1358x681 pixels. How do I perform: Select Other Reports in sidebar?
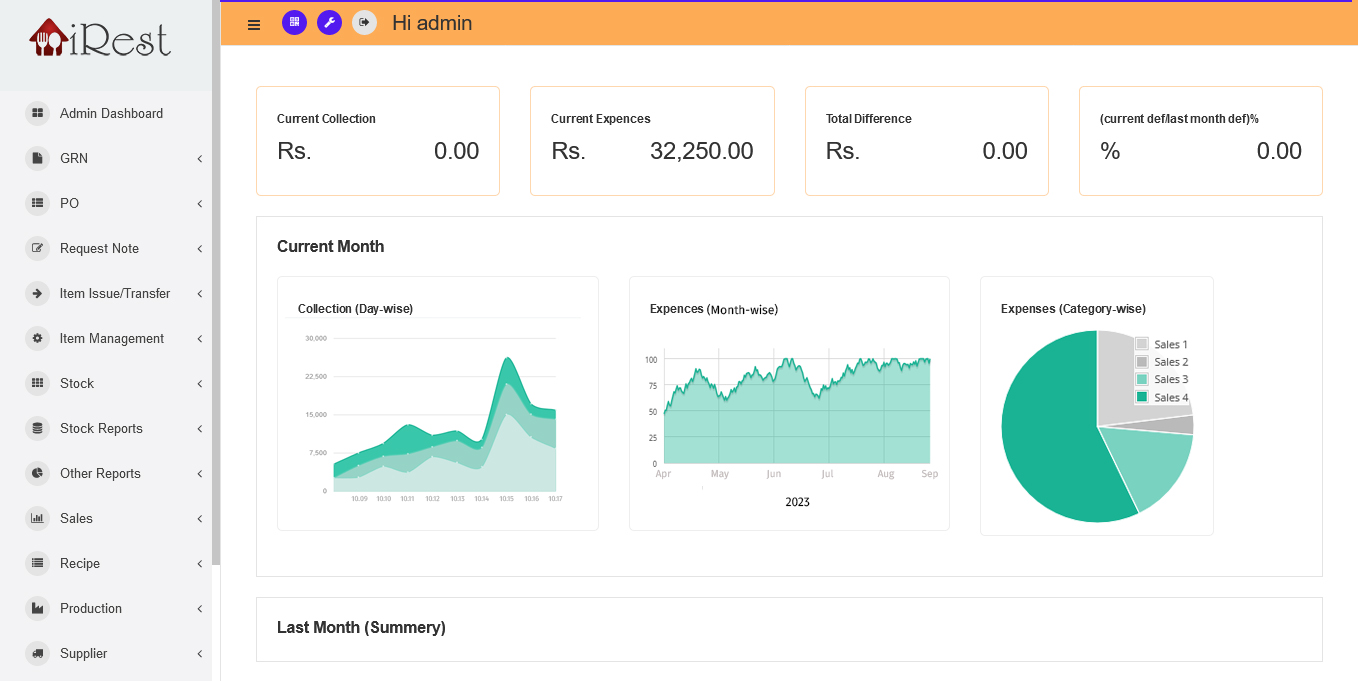pyautogui.click(x=100, y=473)
